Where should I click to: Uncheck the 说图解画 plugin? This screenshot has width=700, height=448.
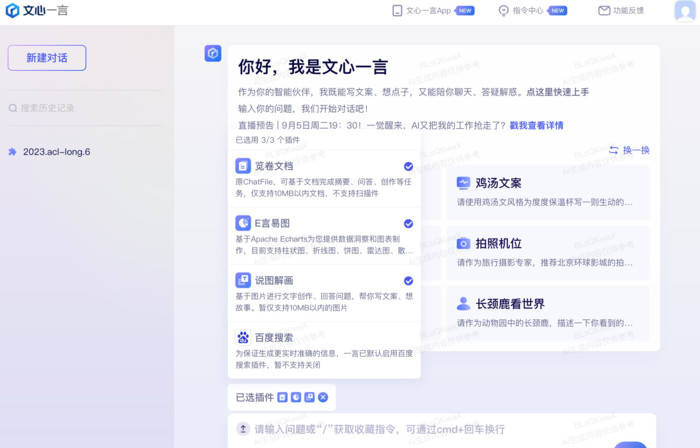point(408,281)
